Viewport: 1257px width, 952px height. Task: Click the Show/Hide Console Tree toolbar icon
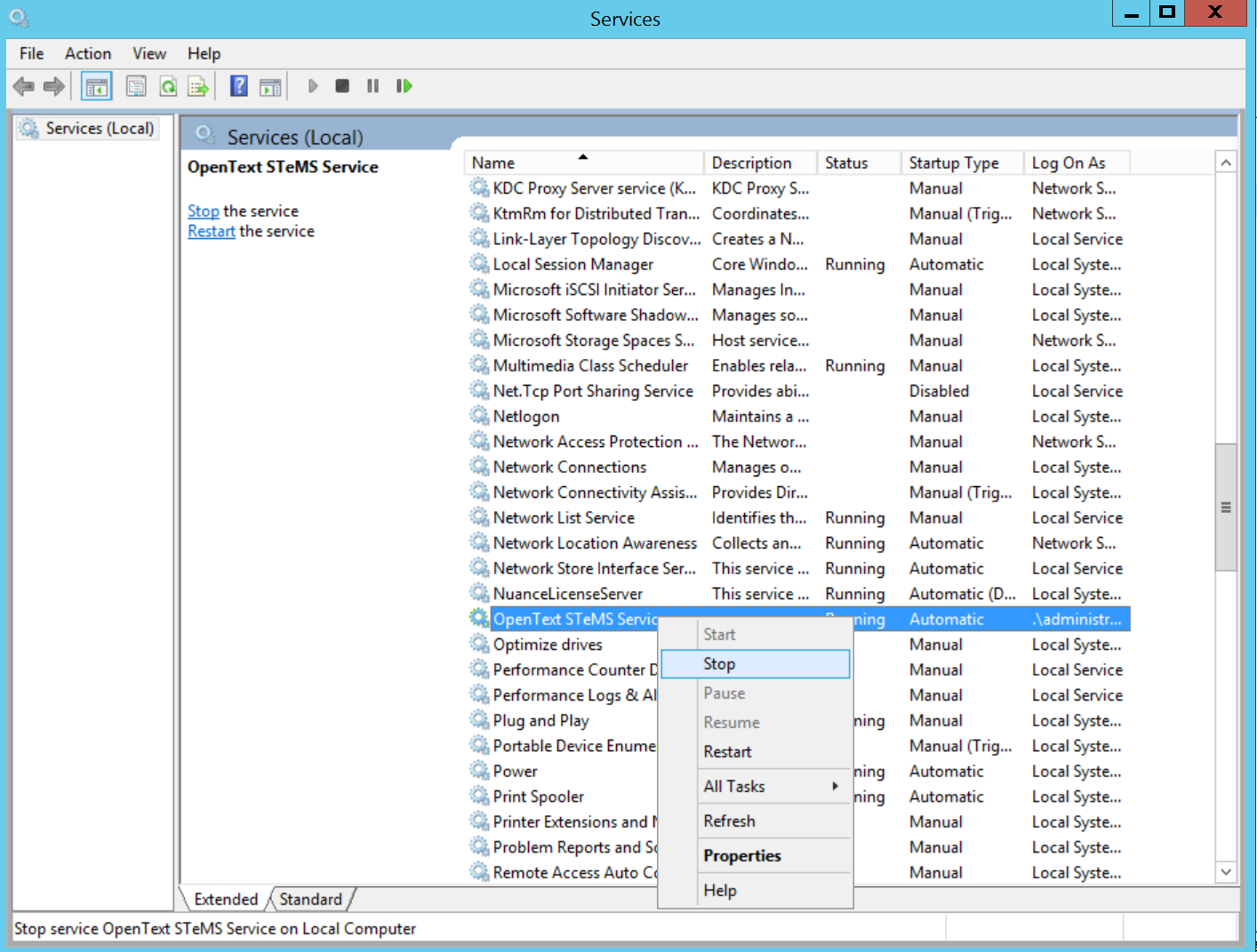click(x=97, y=86)
